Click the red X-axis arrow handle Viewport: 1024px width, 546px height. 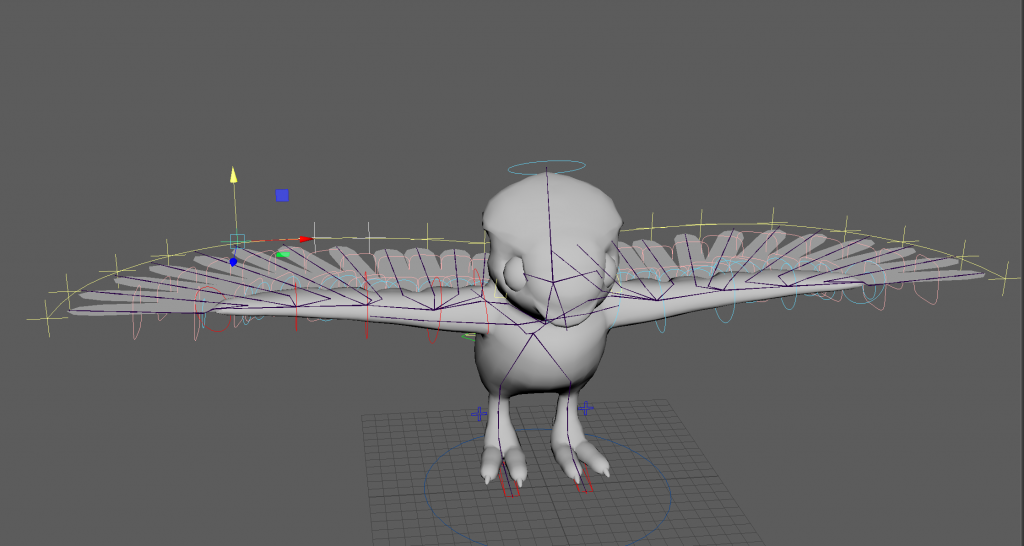[x=306, y=239]
